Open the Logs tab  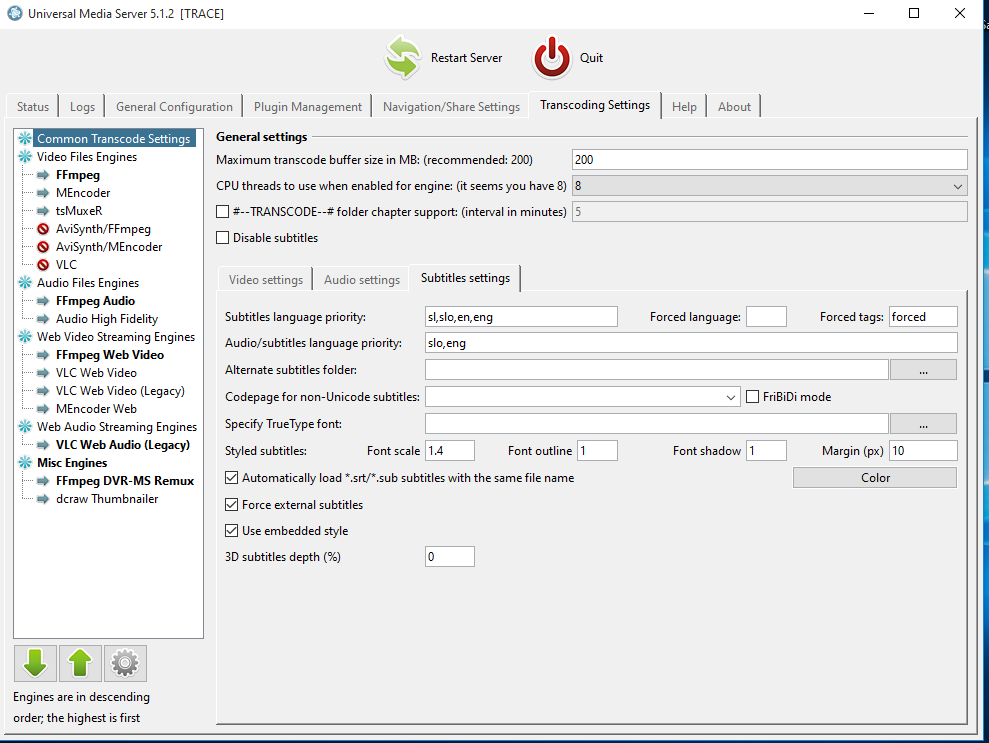point(82,107)
